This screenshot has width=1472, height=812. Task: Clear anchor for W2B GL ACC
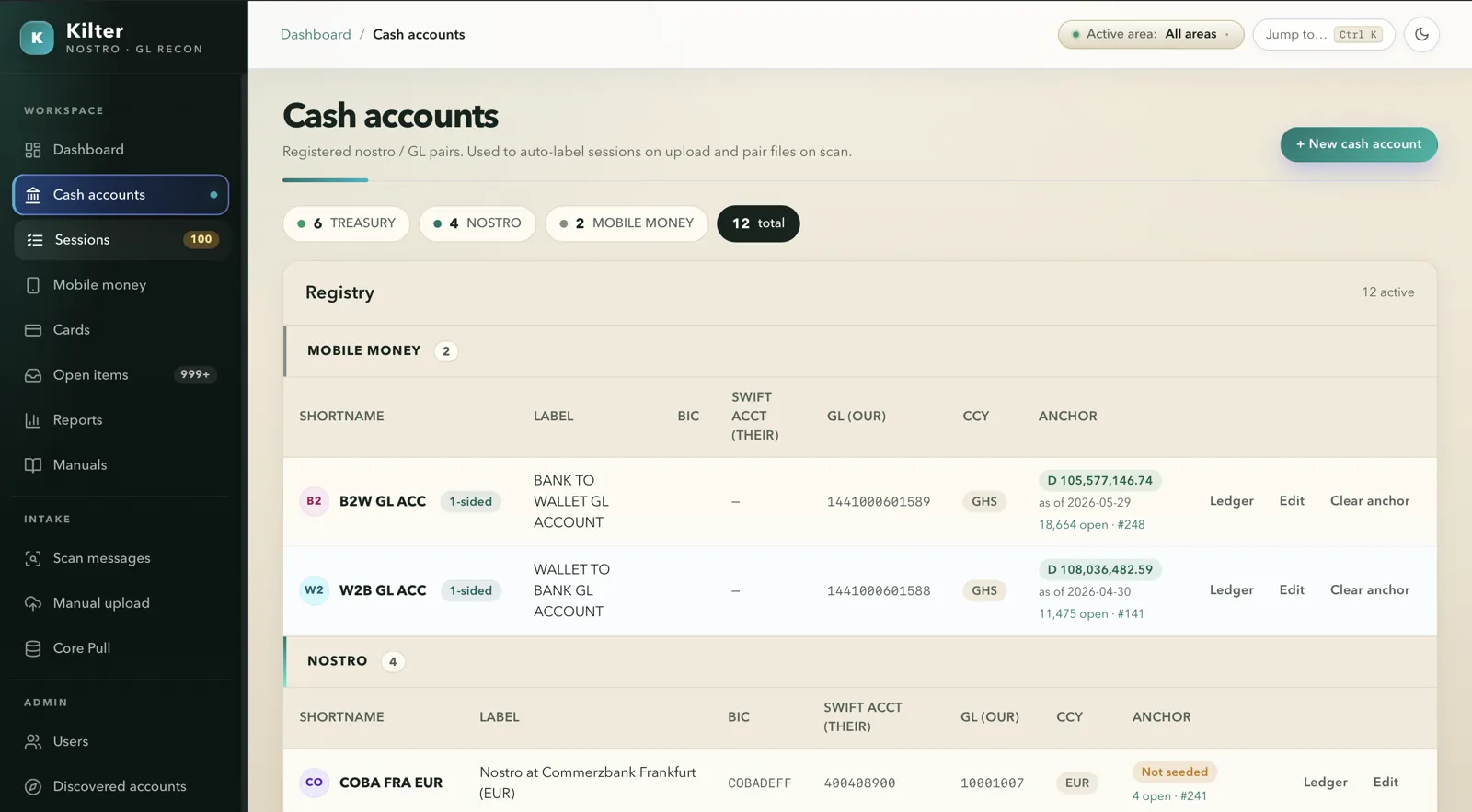[1369, 590]
